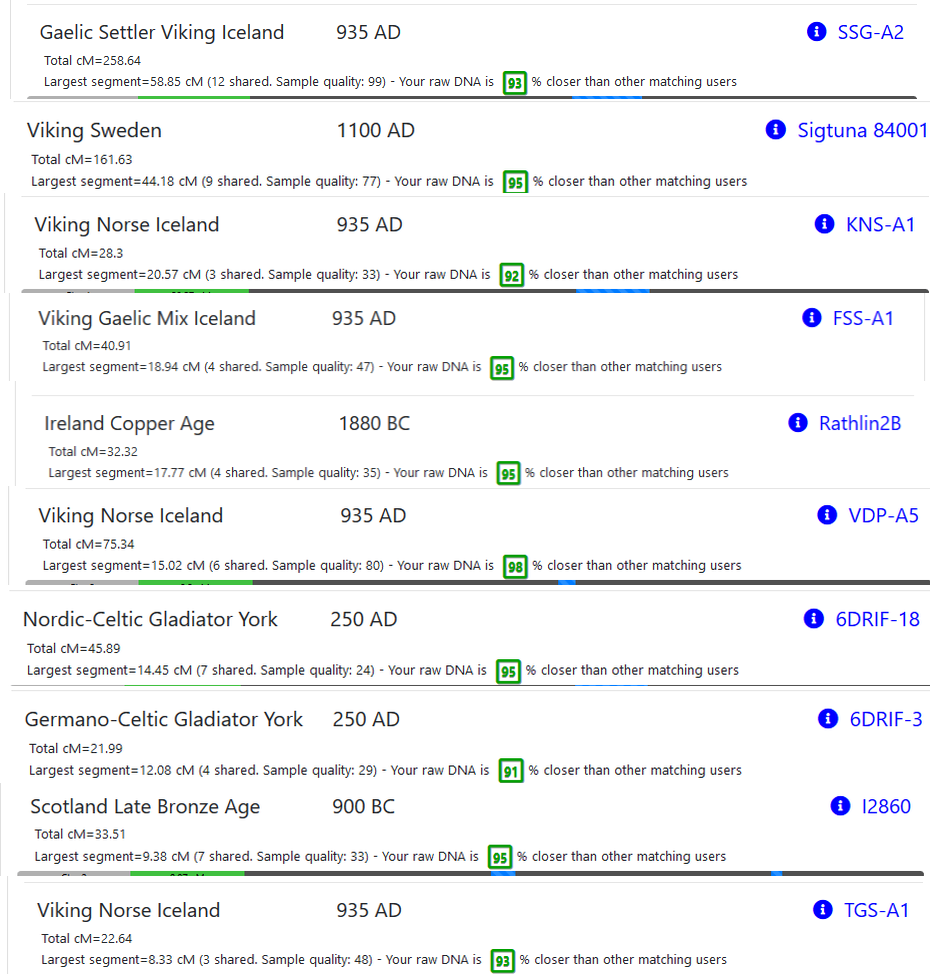Open info icon next to 6DRIF-18
Image resolution: width=930 pixels, height=974 pixels.
pos(814,618)
